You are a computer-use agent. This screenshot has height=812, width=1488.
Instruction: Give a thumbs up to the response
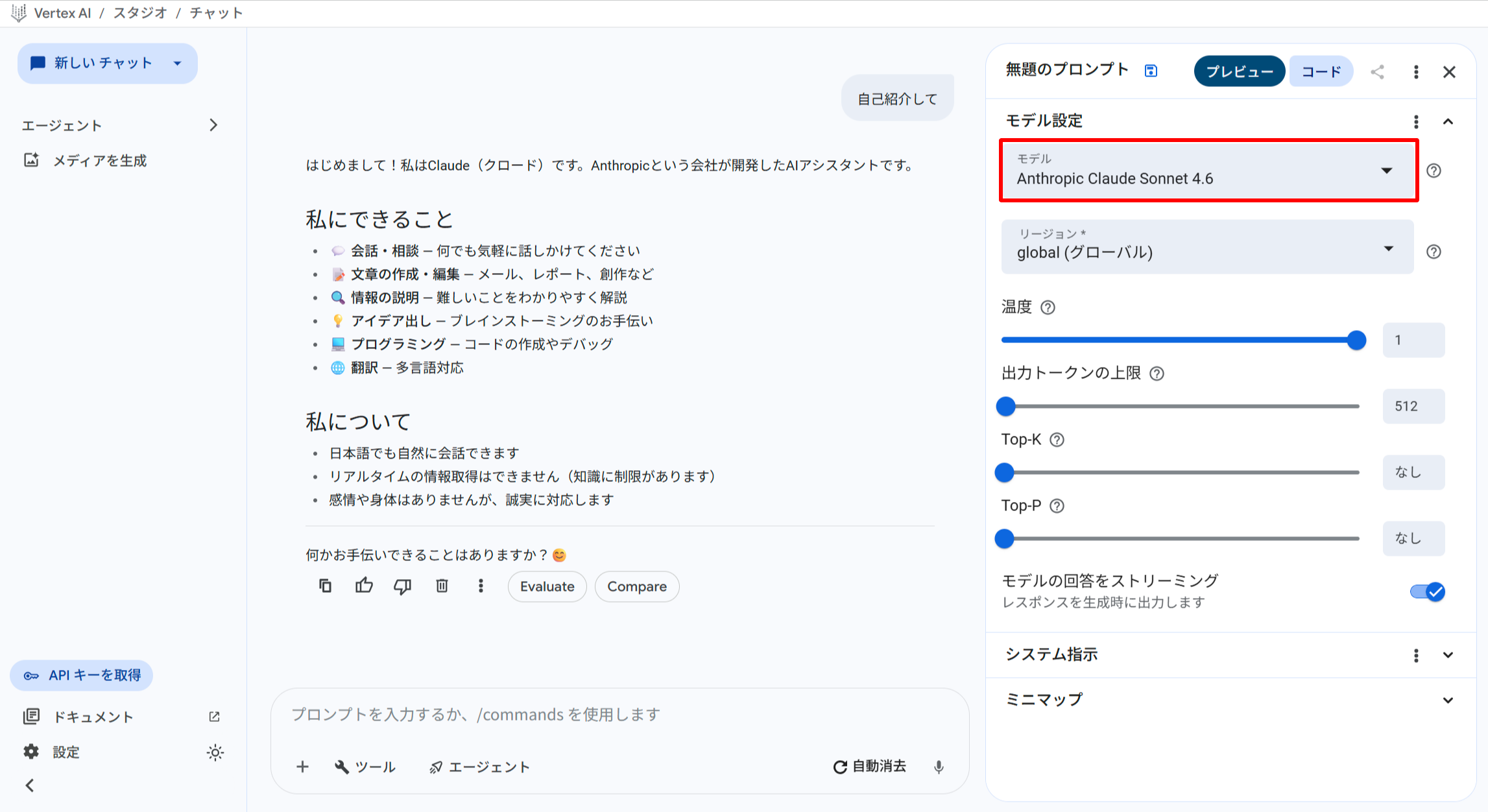pyautogui.click(x=363, y=586)
